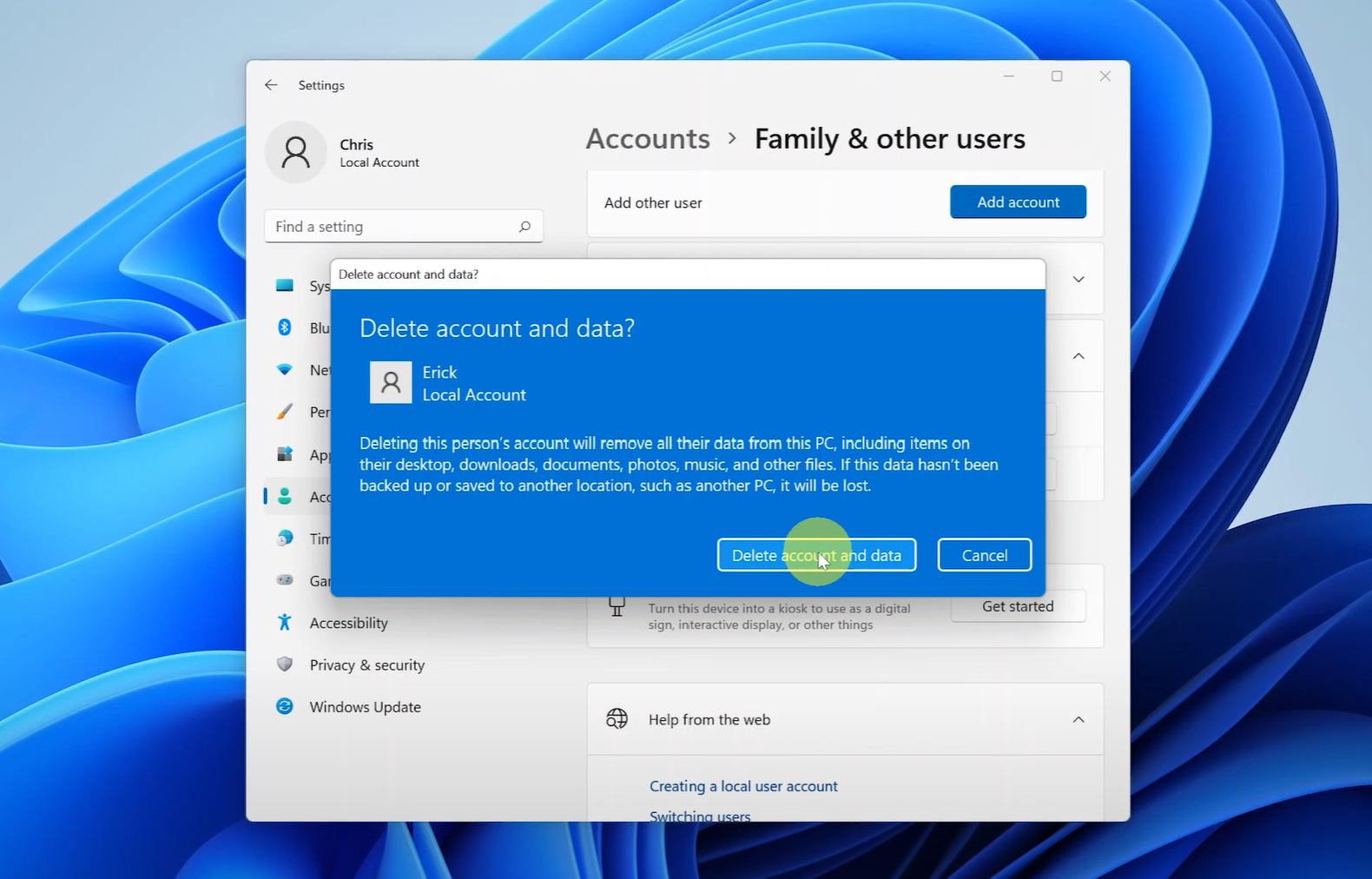Click the search magnifier icon

(x=524, y=227)
